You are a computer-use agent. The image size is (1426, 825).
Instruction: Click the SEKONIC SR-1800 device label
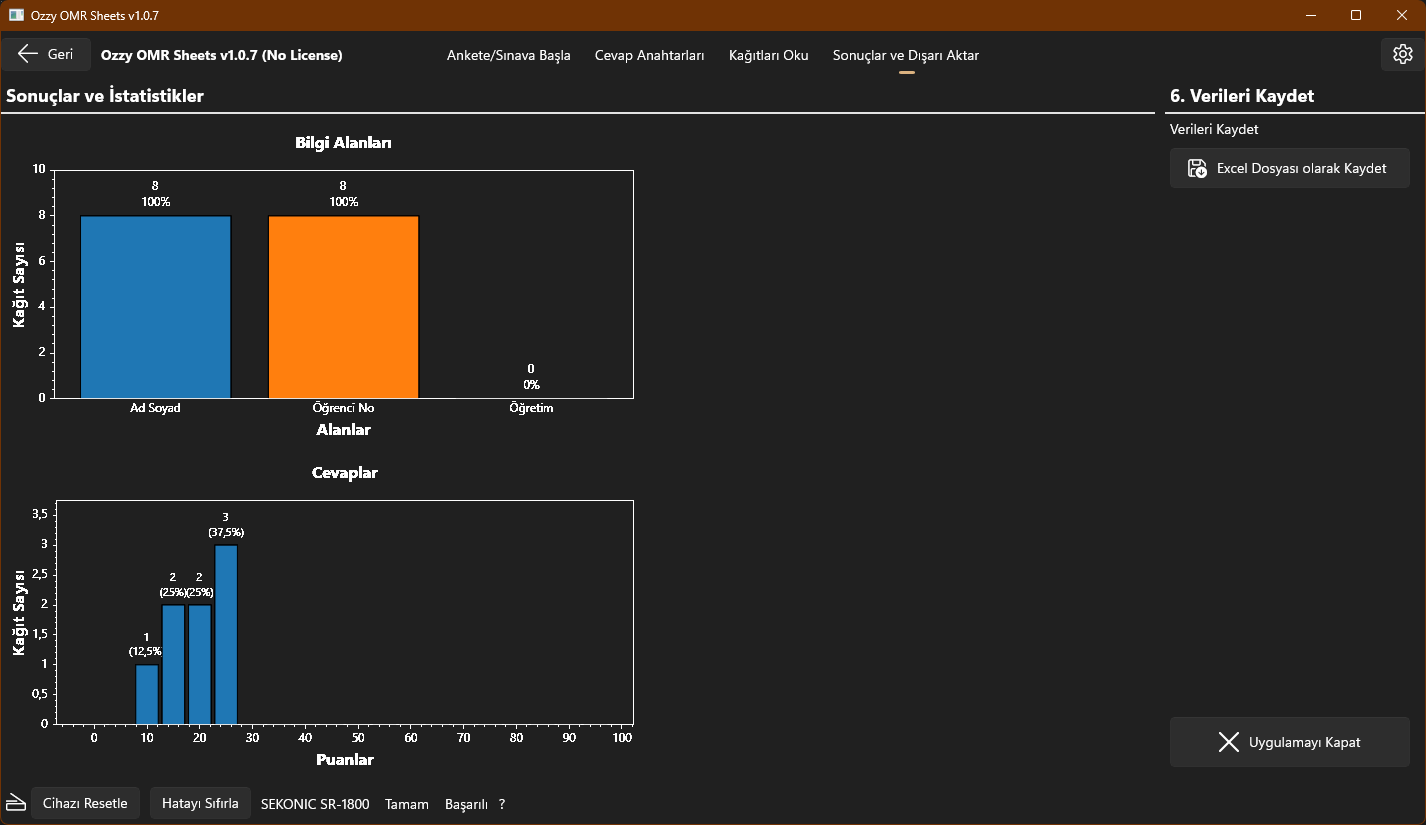pyautogui.click(x=314, y=804)
